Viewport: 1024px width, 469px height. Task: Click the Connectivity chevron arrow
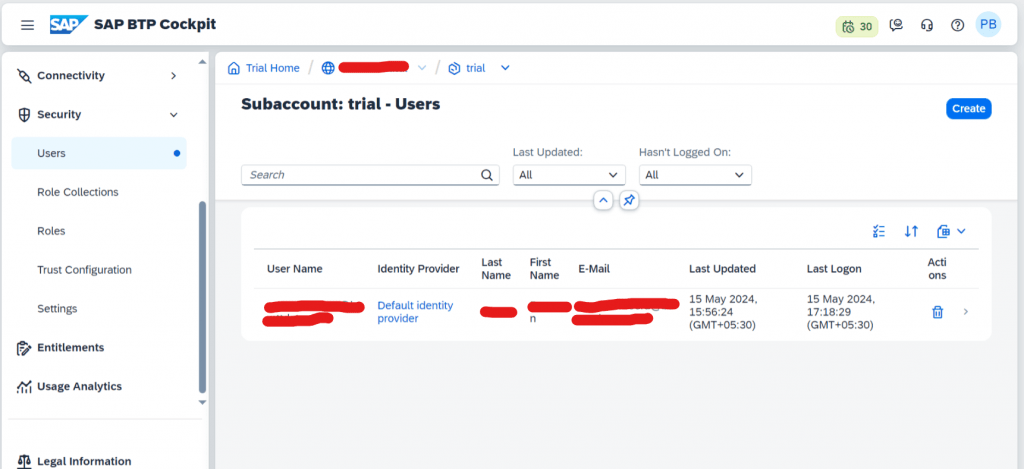[174, 76]
